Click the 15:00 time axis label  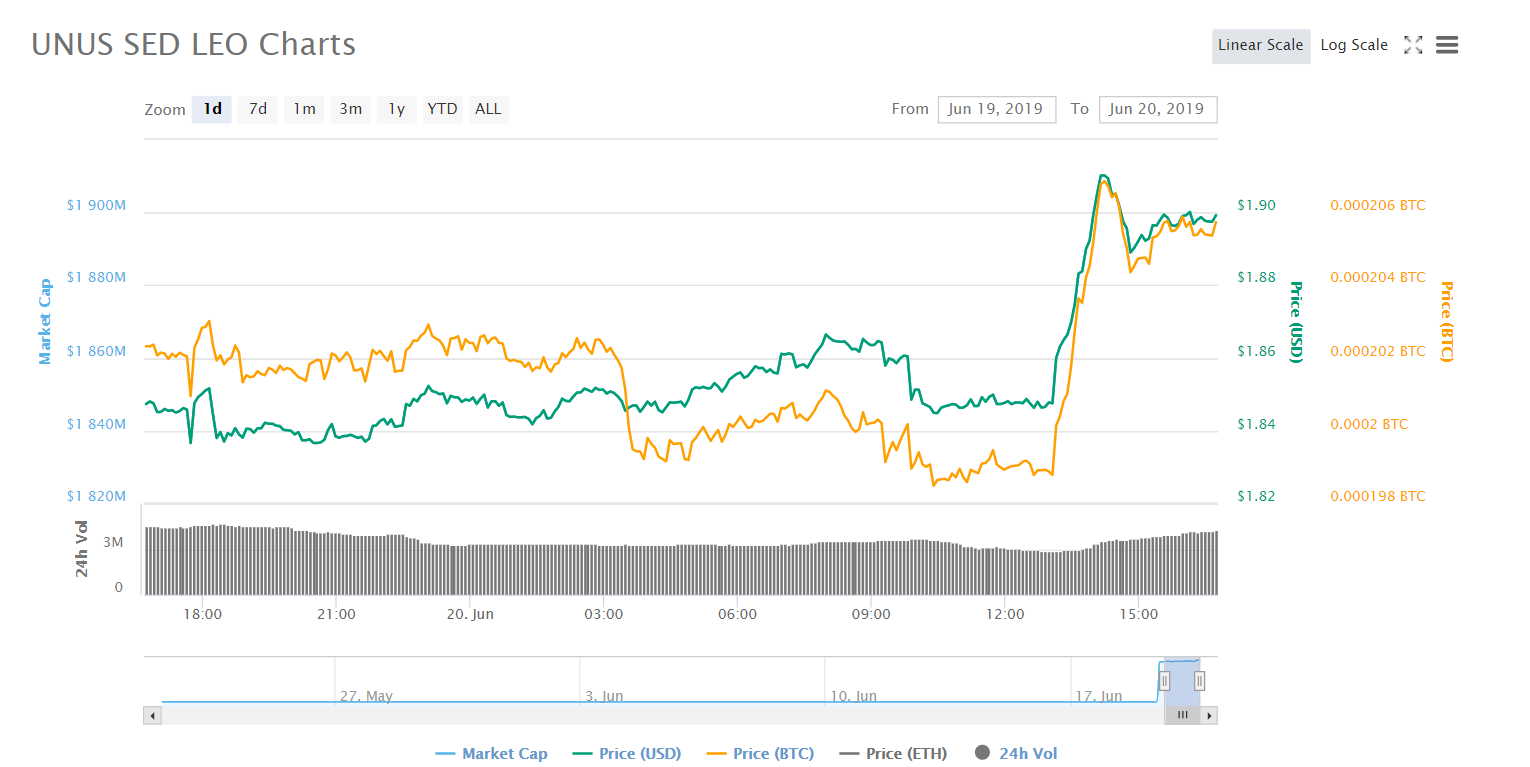(1139, 615)
